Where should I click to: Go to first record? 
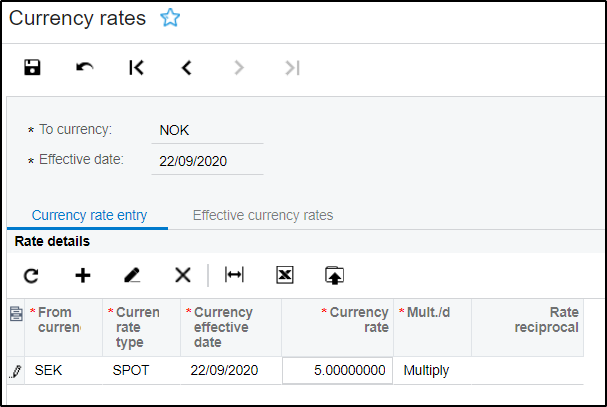(x=136, y=67)
